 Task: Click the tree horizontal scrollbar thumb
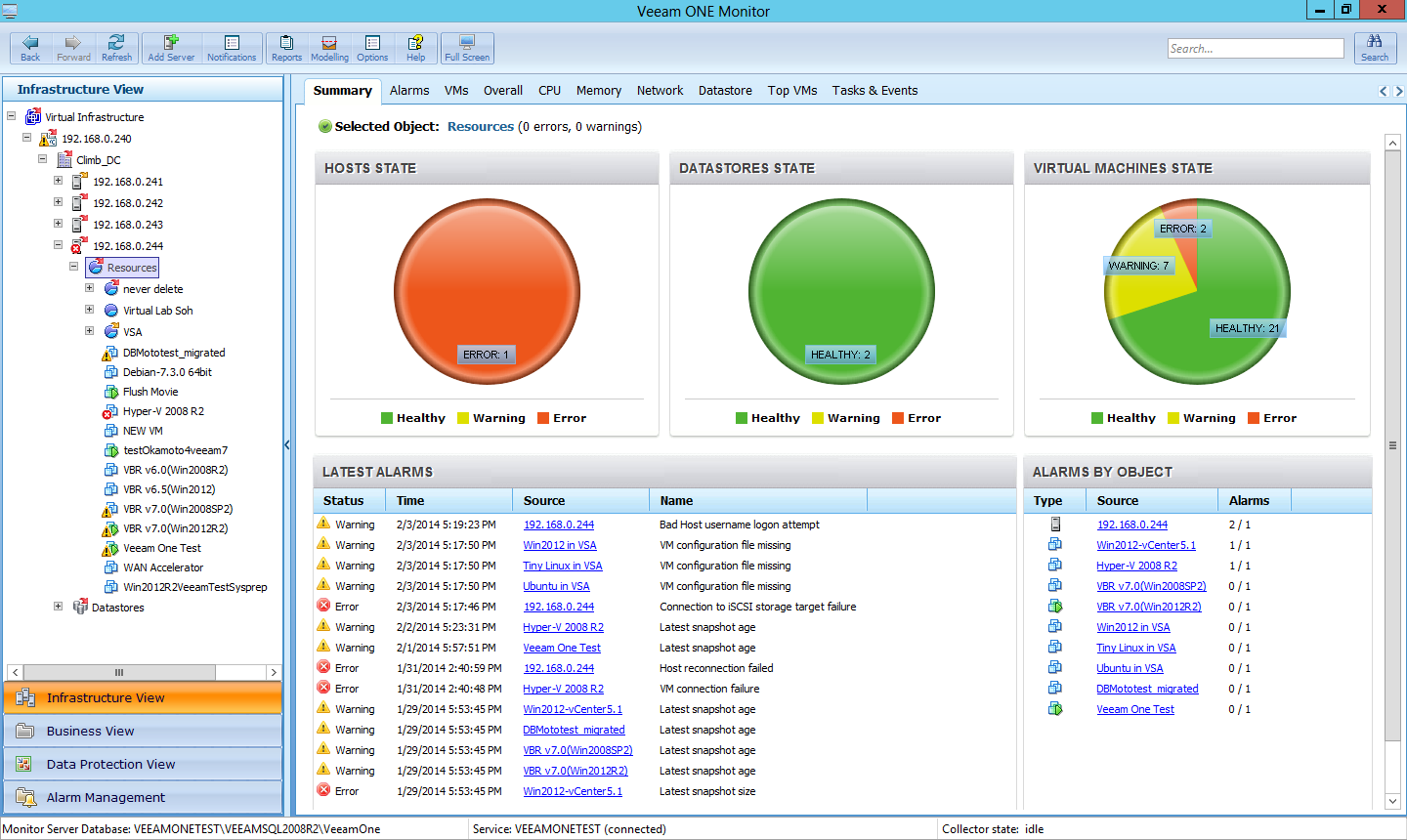[x=119, y=672]
